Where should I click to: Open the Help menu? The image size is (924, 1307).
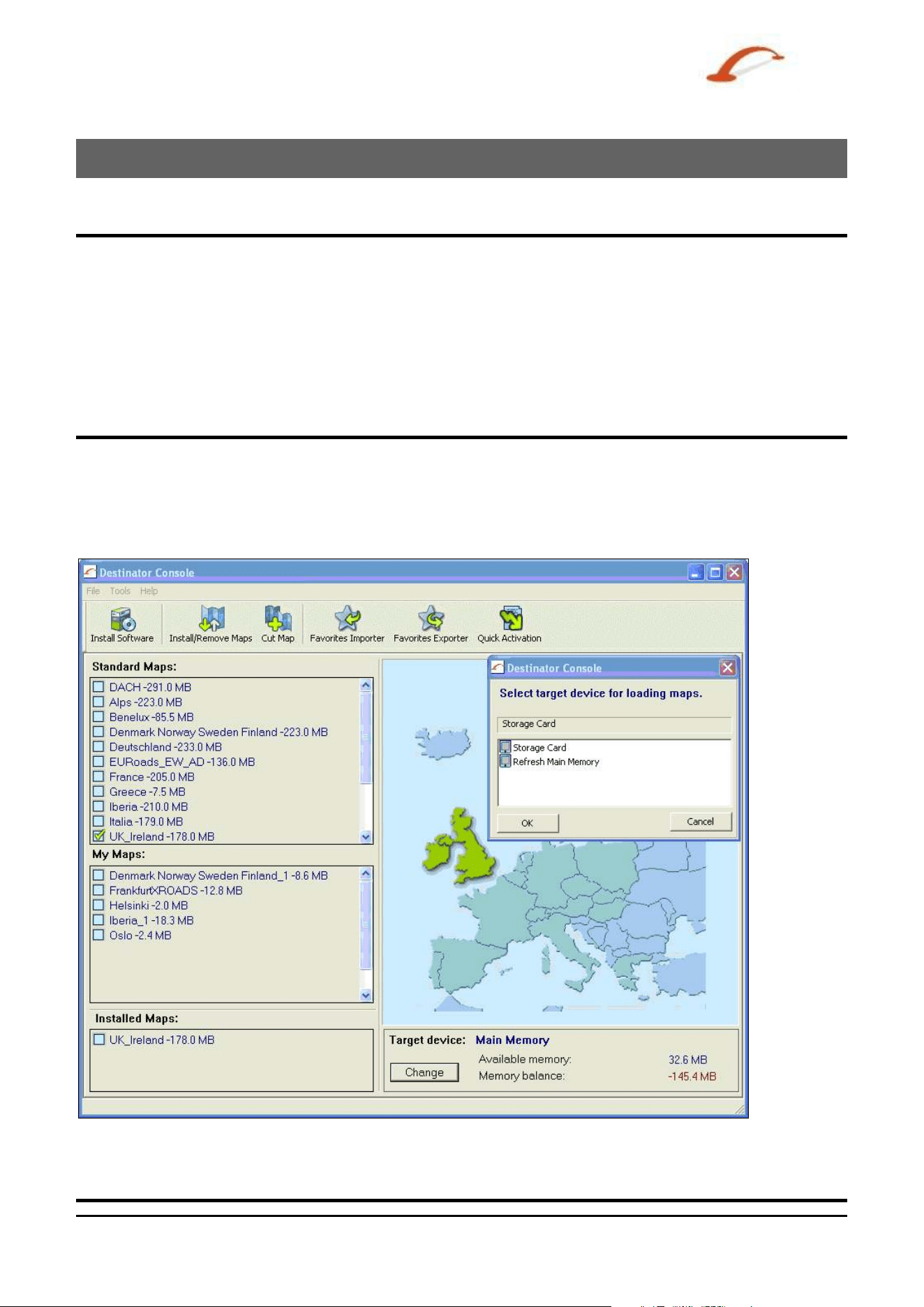pyautogui.click(x=149, y=591)
